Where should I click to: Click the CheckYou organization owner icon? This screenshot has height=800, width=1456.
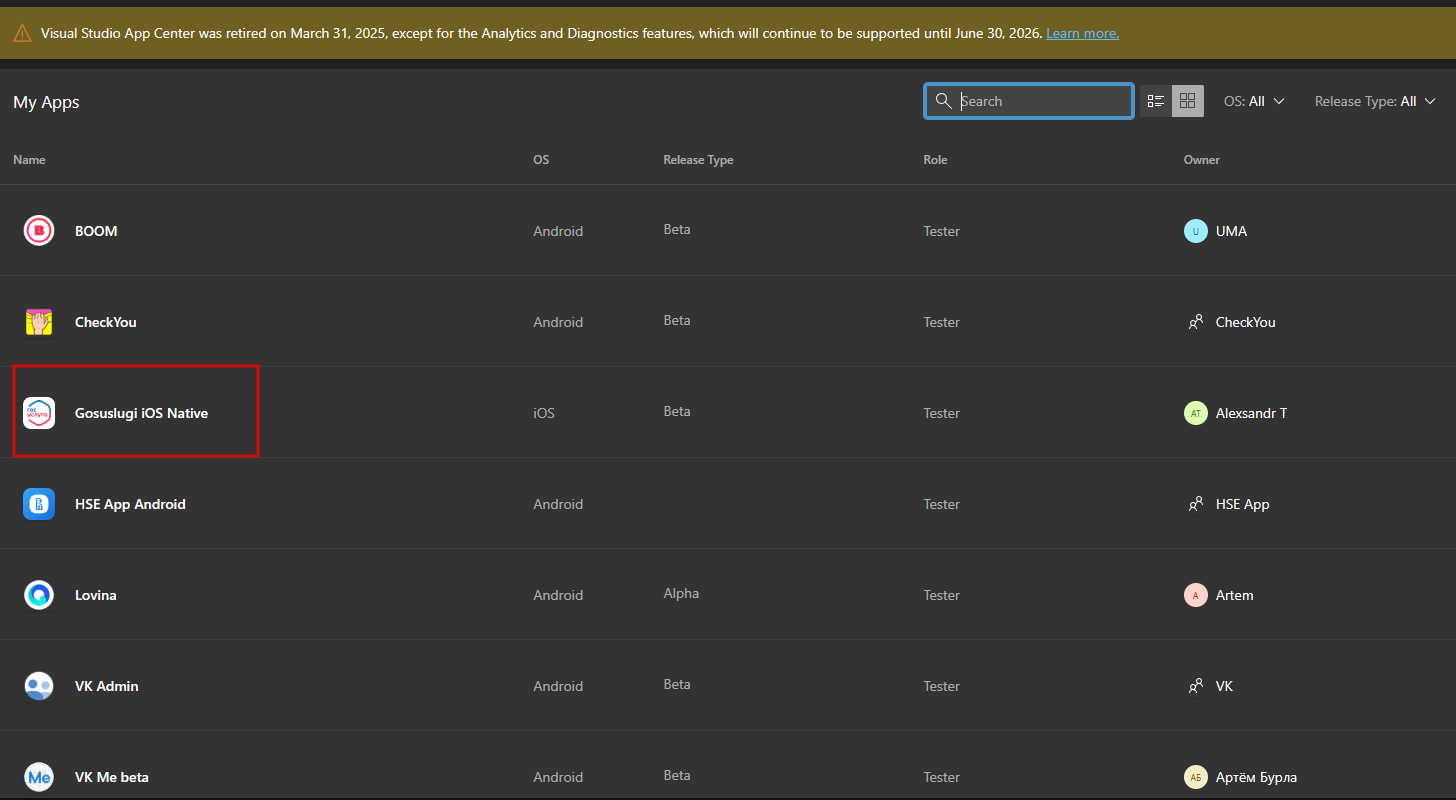1195,322
